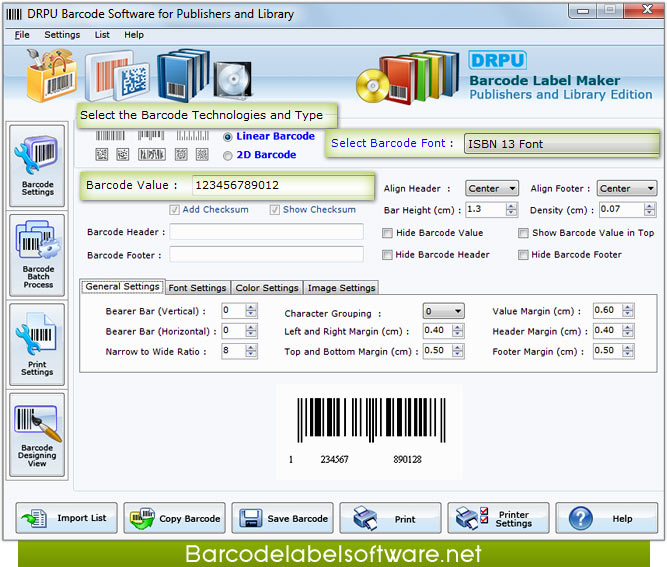The width and height of the screenshot is (667, 567).
Task: Click the CD case header icon
Action: coord(233,79)
